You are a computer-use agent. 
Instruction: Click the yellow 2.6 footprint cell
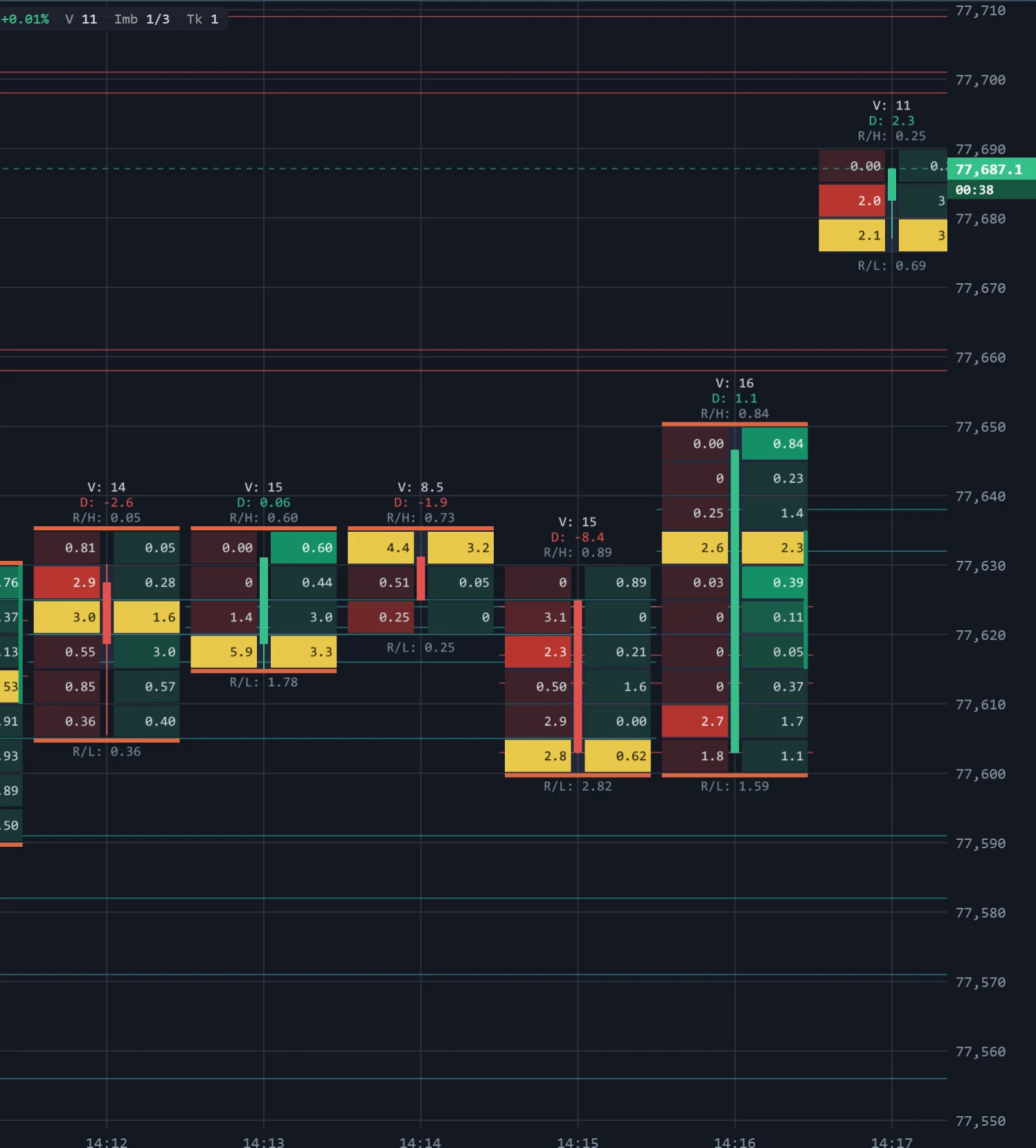(x=695, y=548)
